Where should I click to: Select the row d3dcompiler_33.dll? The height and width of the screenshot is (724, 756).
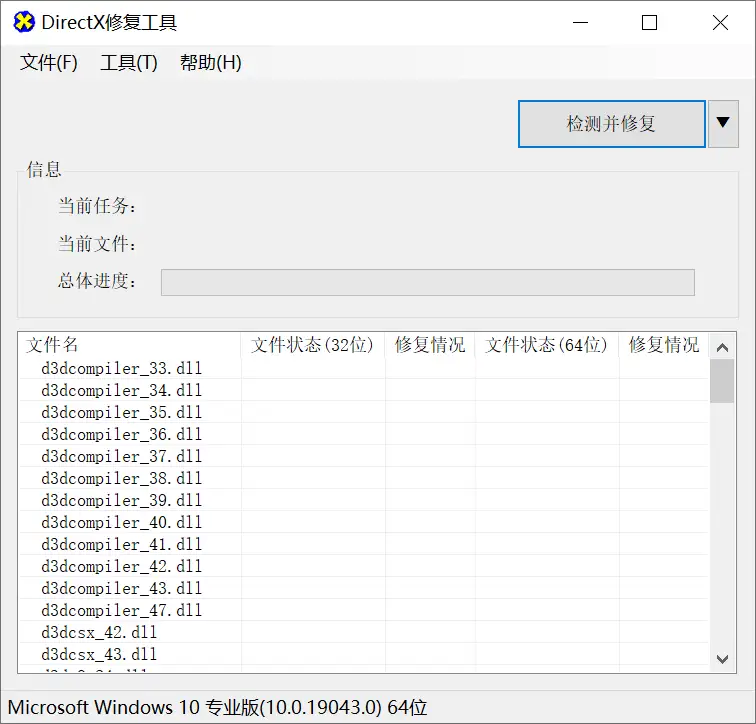click(364, 368)
